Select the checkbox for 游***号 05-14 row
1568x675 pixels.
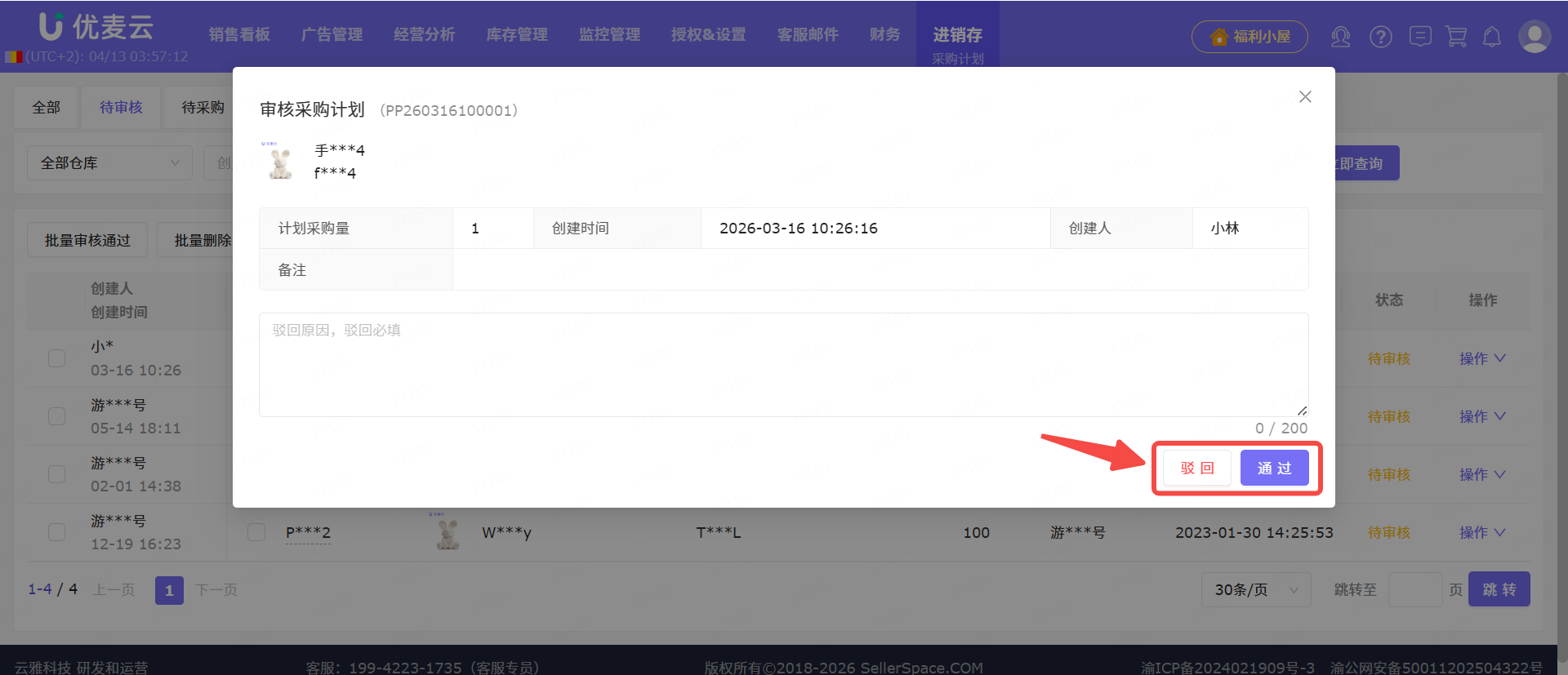(56, 416)
